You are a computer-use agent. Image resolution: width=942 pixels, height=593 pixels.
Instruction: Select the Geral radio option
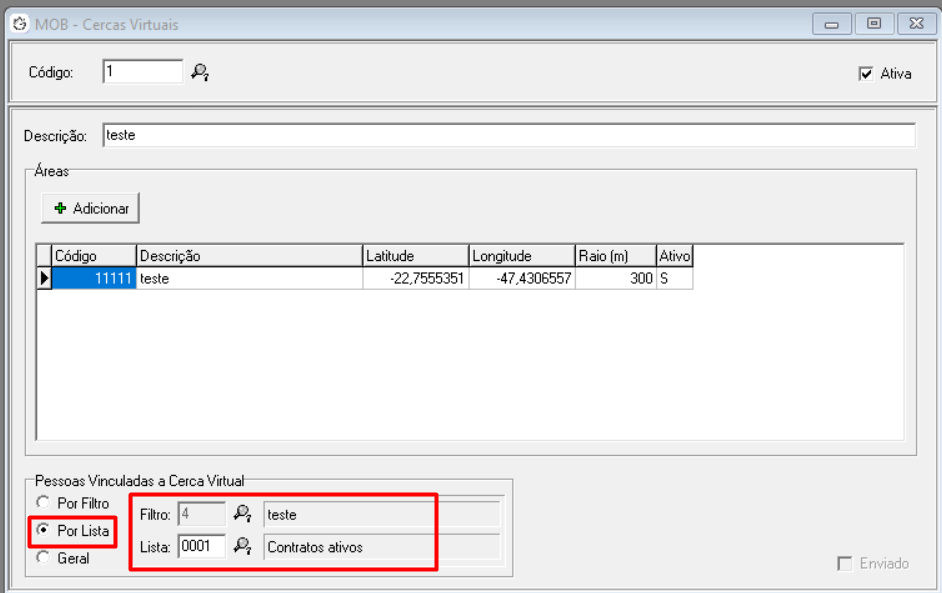pos(42,558)
